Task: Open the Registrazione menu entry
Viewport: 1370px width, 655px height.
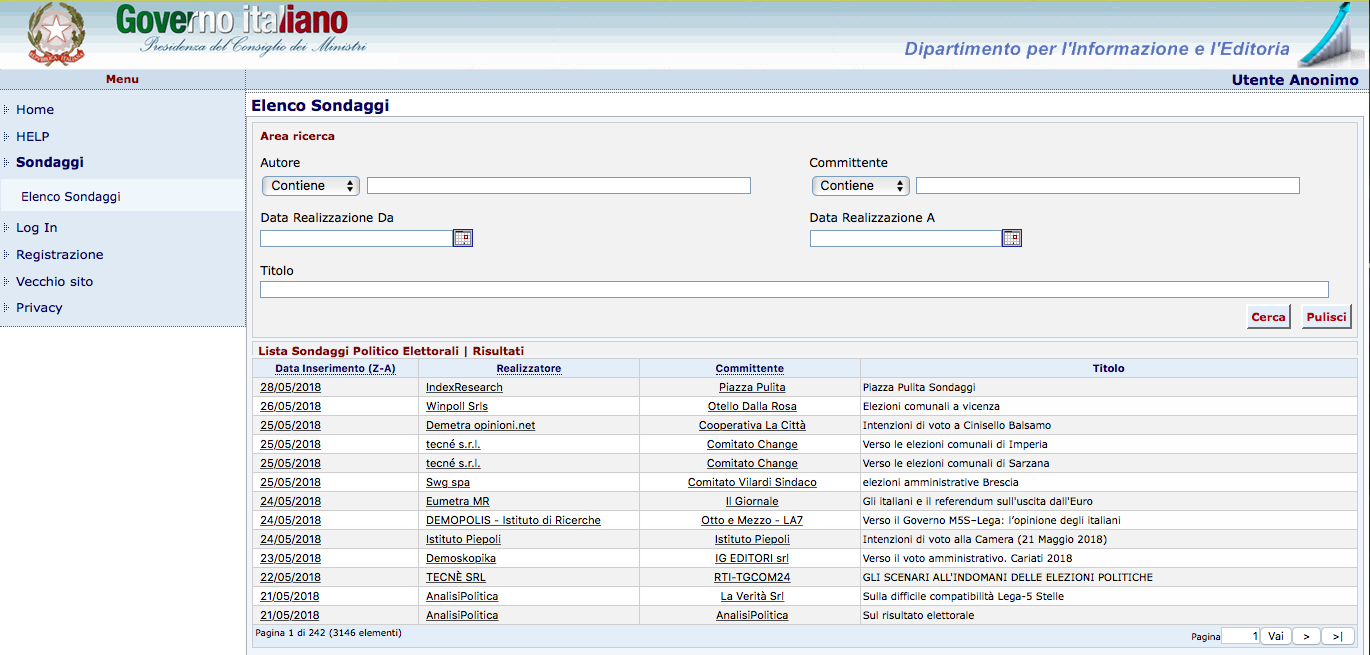Action: (x=60, y=255)
